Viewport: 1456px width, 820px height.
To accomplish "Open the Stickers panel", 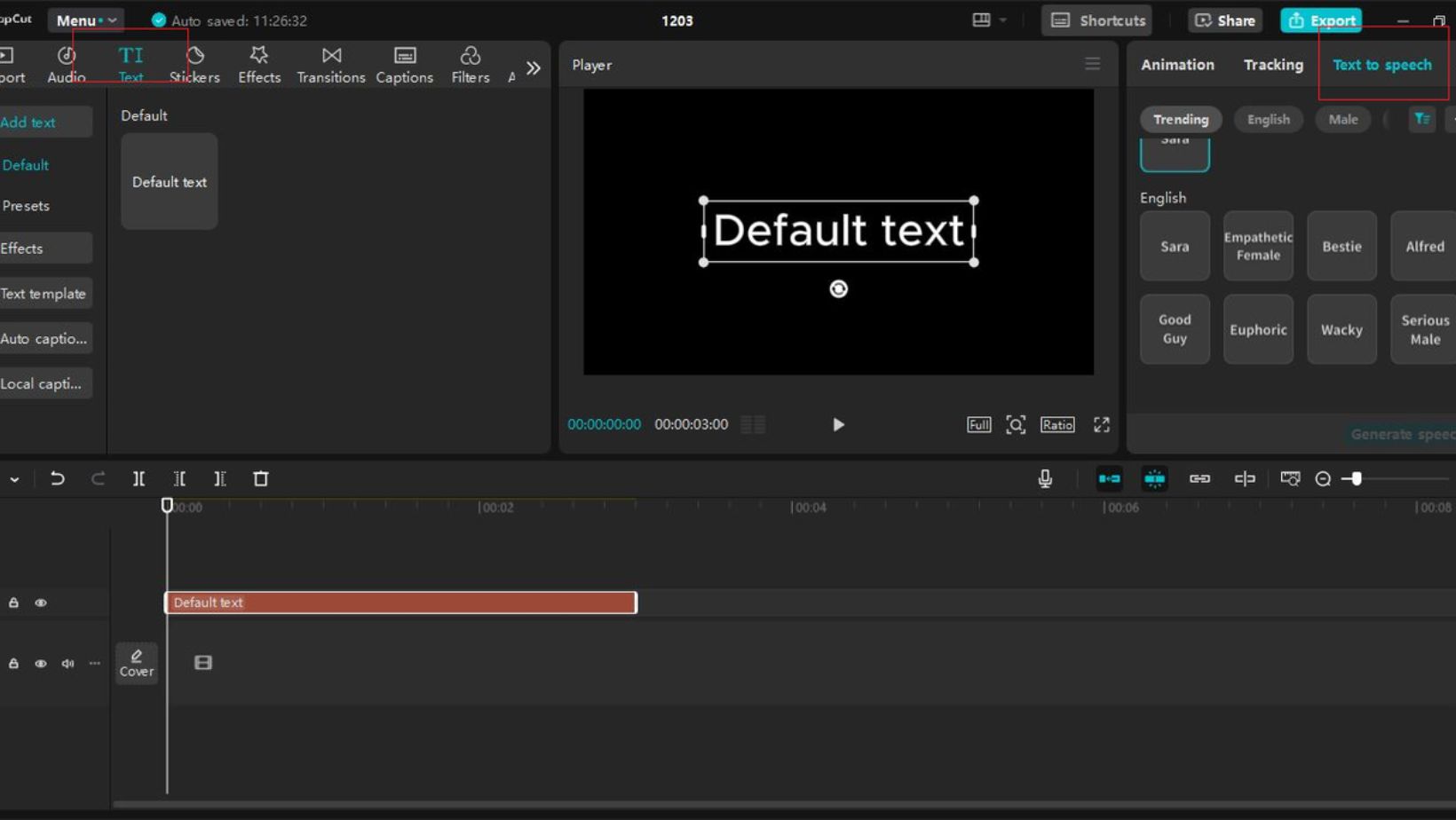I will coord(194,65).
